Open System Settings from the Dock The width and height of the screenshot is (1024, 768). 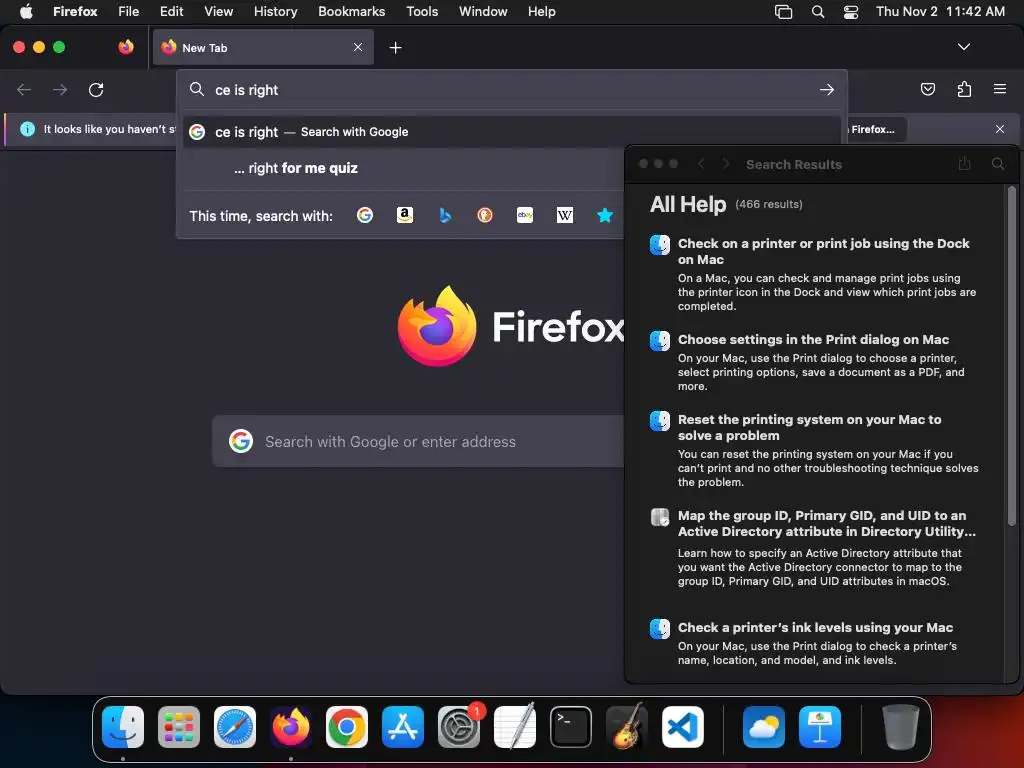[459, 726]
